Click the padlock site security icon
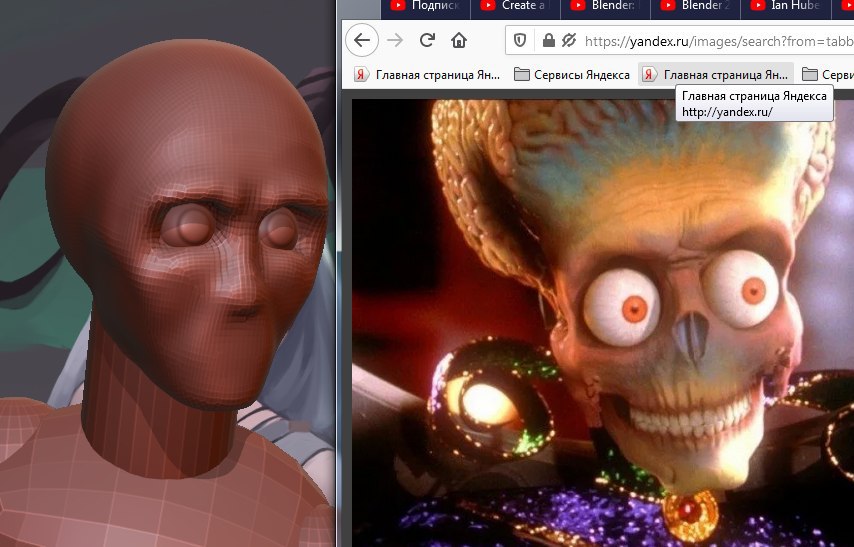 point(548,40)
